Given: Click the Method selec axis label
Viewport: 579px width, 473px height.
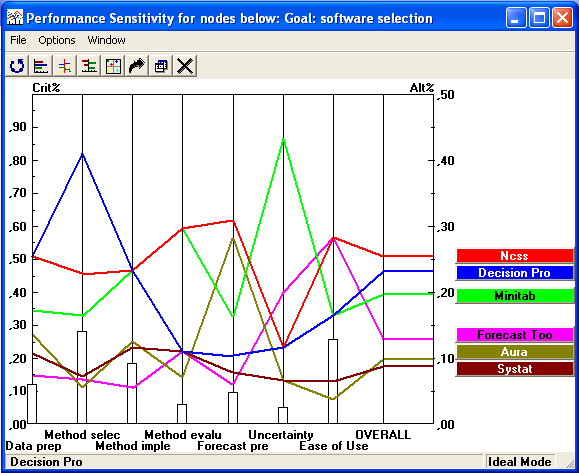Looking at the screenshot, I should click(82, 435).
